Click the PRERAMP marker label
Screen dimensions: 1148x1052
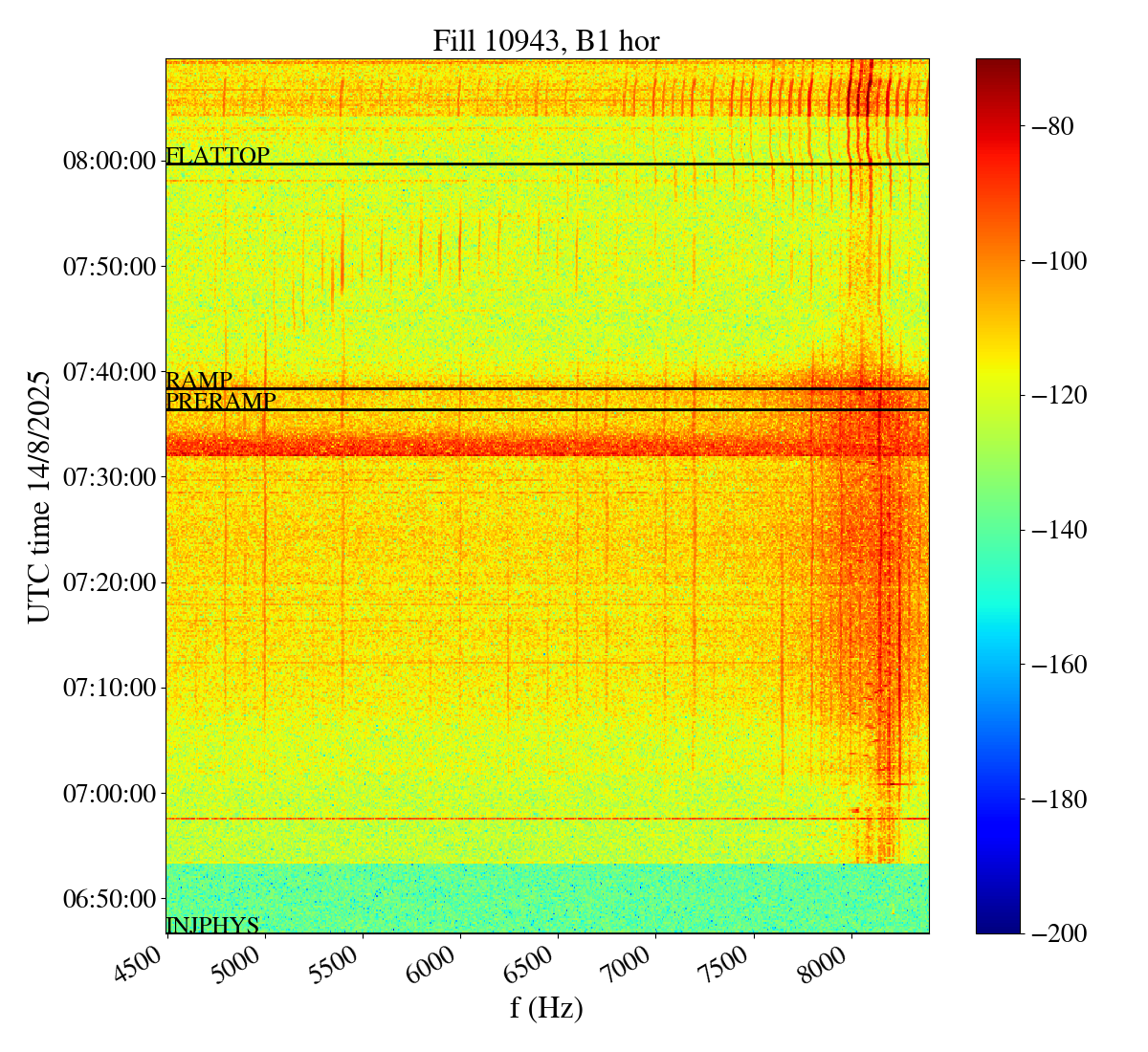(221, 402)
